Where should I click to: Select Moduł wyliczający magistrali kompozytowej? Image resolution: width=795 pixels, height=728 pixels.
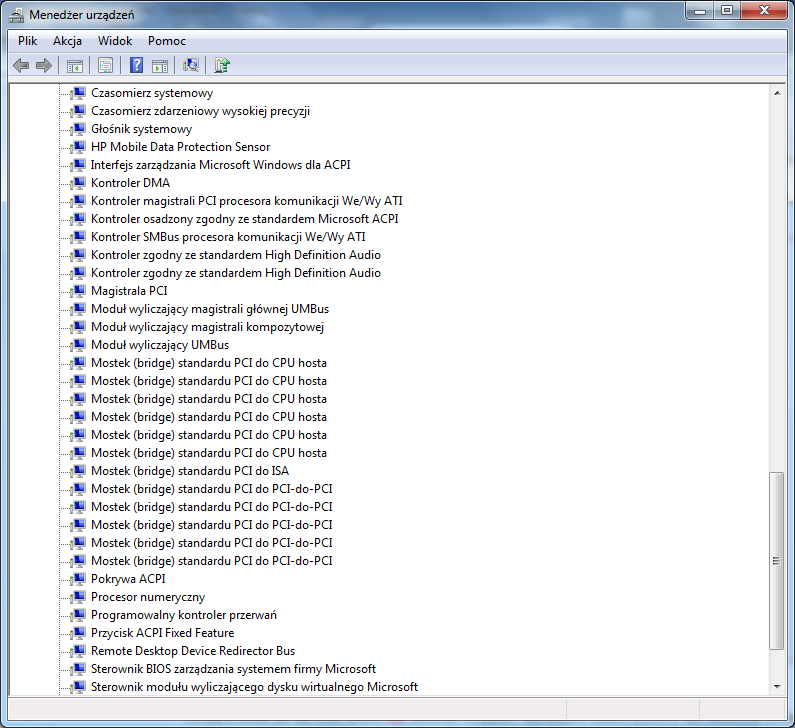207,327
